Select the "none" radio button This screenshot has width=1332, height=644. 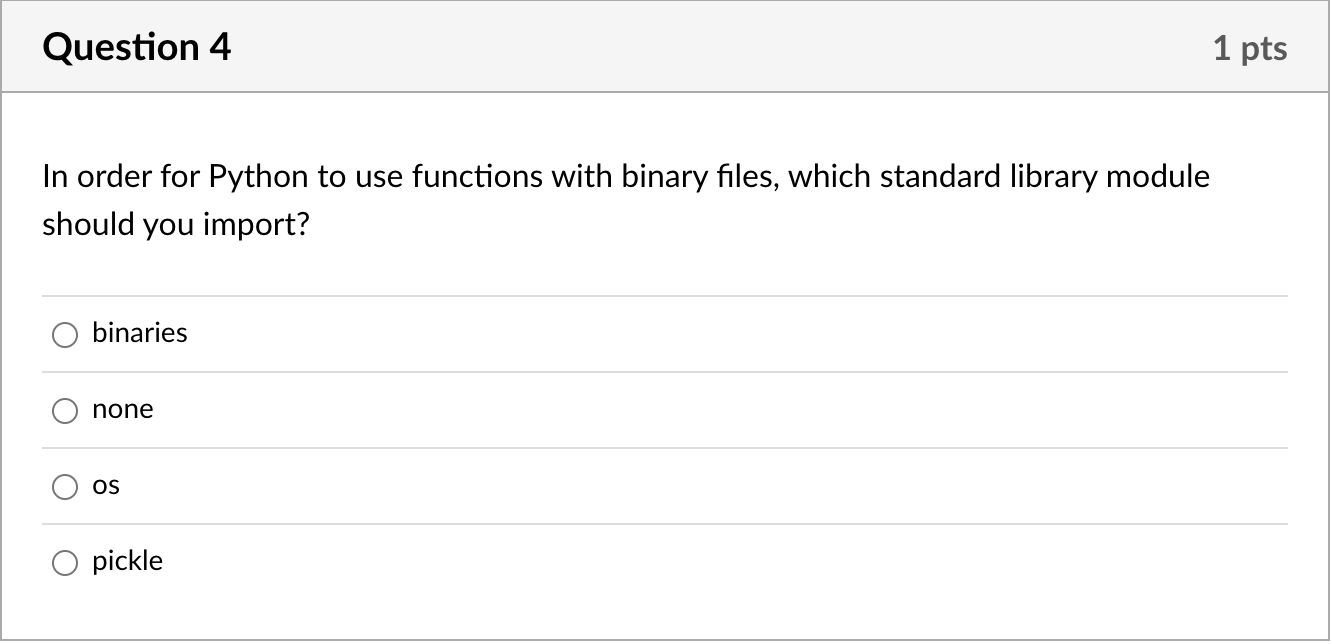65,411
